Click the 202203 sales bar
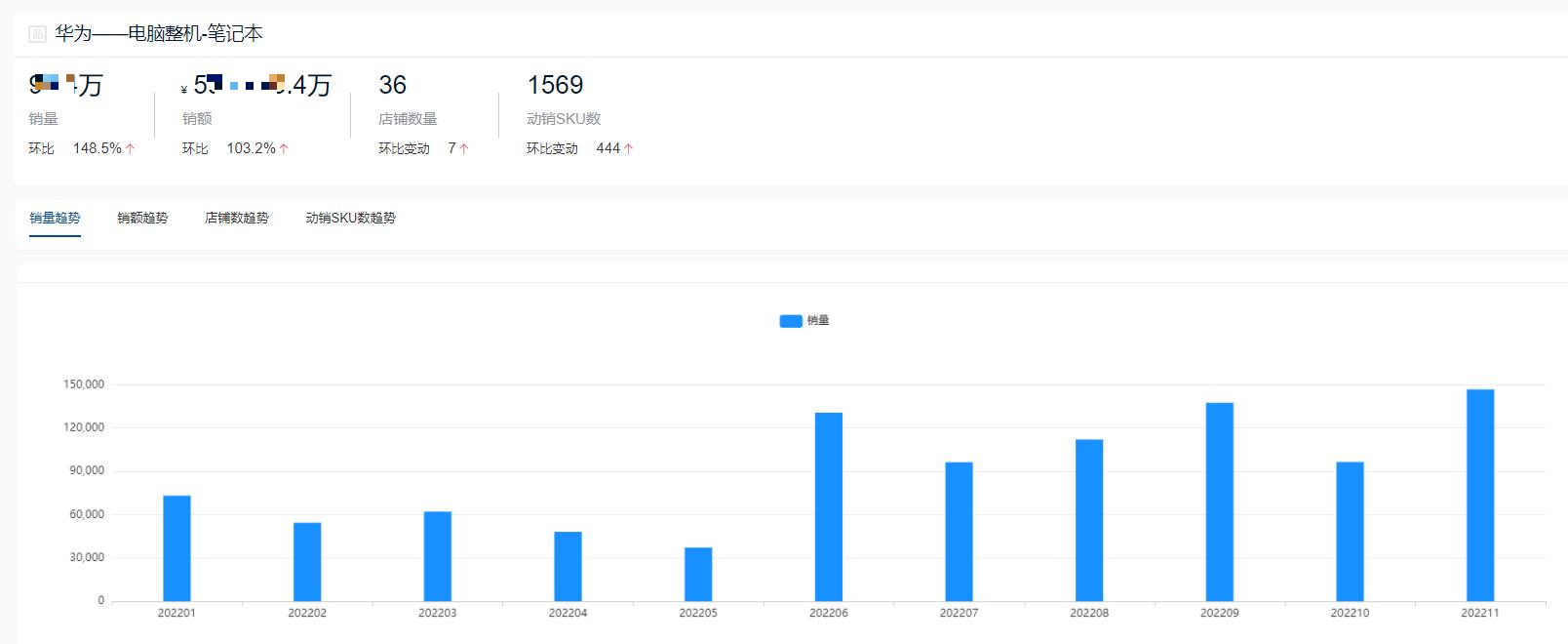Screen dimensions: 1568x644 [438, 556]
